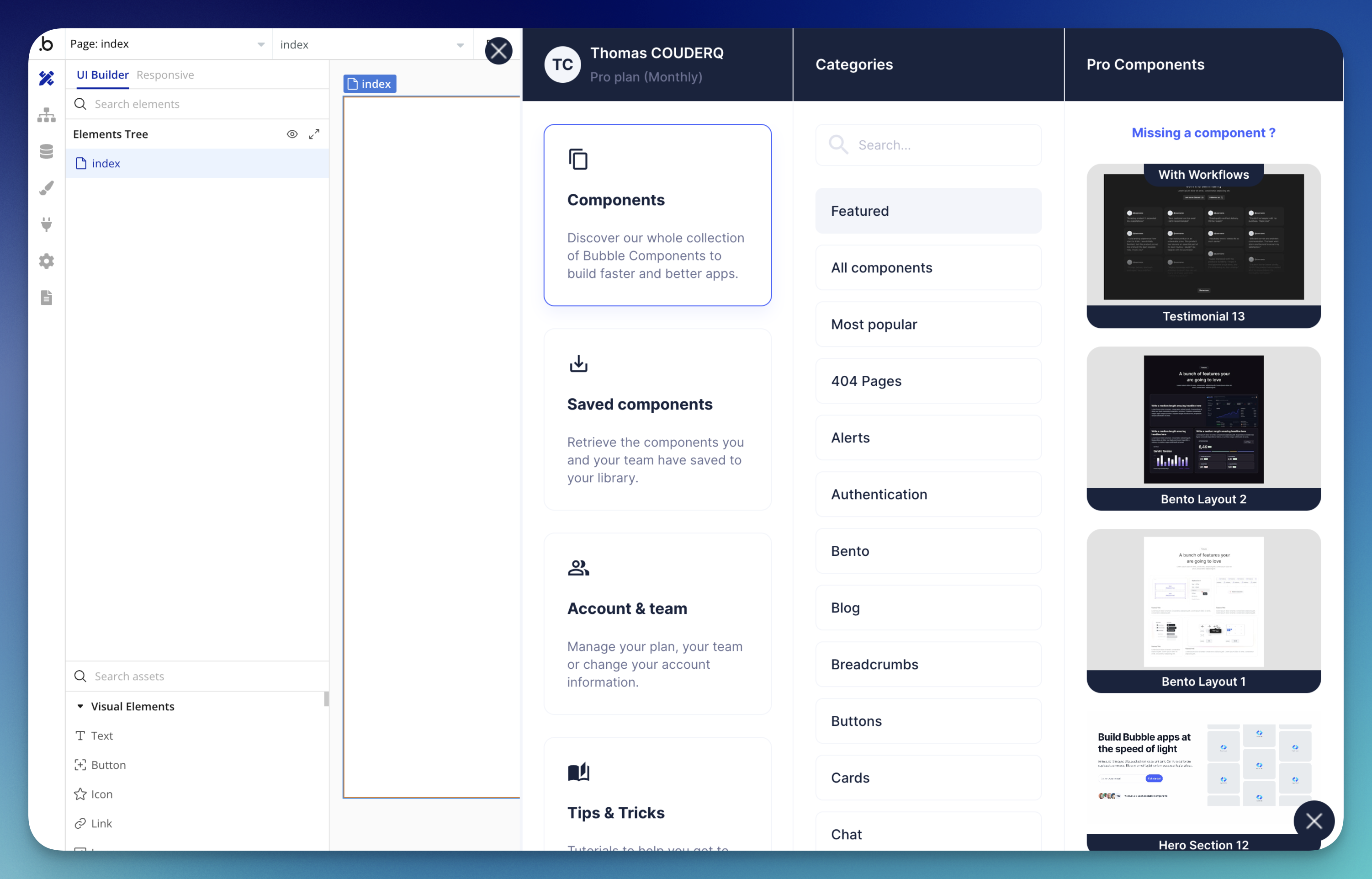The height and width of the screenshot is (879, 1372).
Task: Close the widget with bottom-right X button
Action: [1314, 821]
